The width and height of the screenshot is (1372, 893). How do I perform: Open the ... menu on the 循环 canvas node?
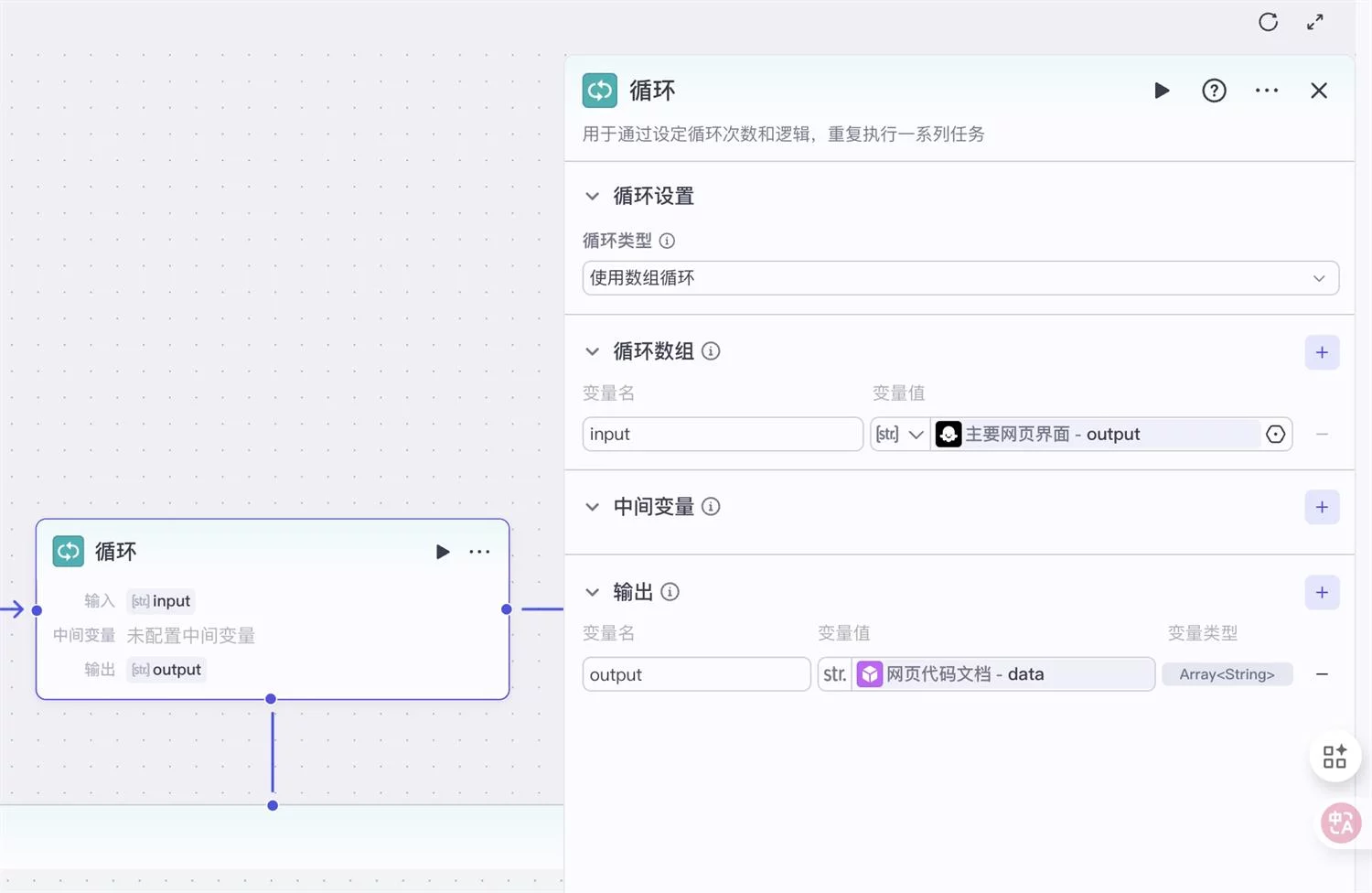pyautogui.click(x=479, y=551)
